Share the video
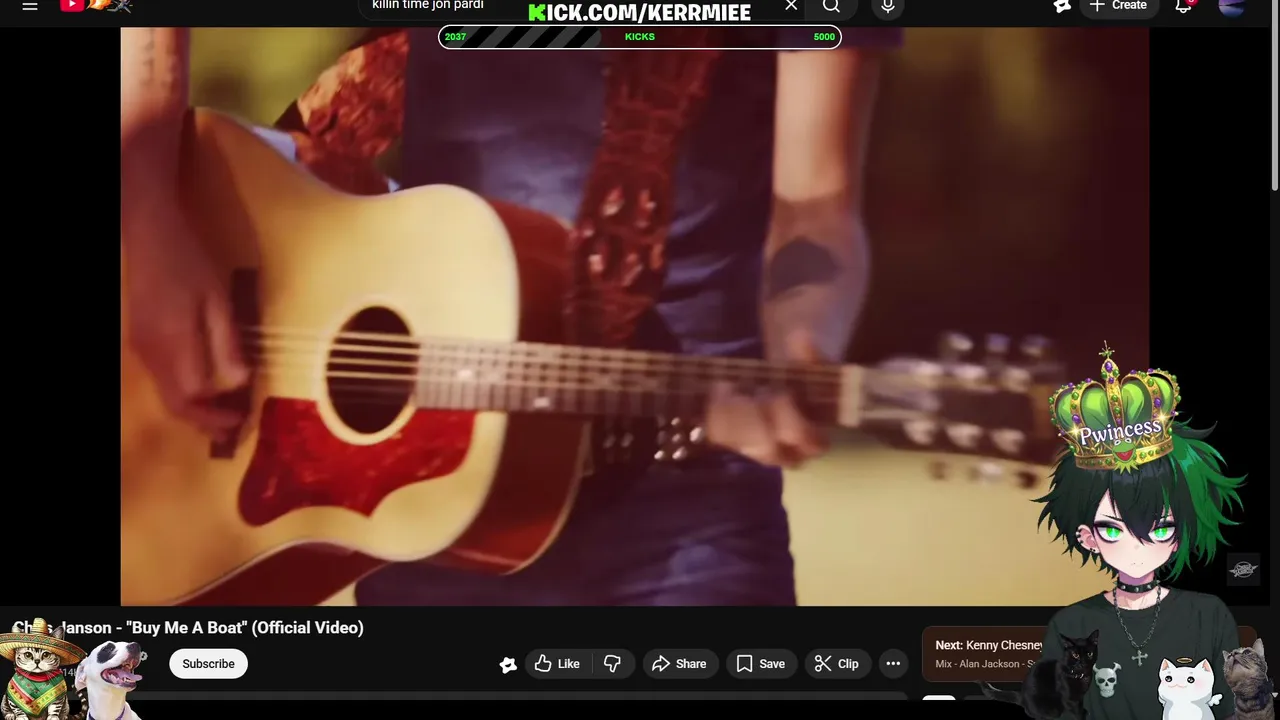Viewport: 1280px width, 720px height. tap(680, 664)
